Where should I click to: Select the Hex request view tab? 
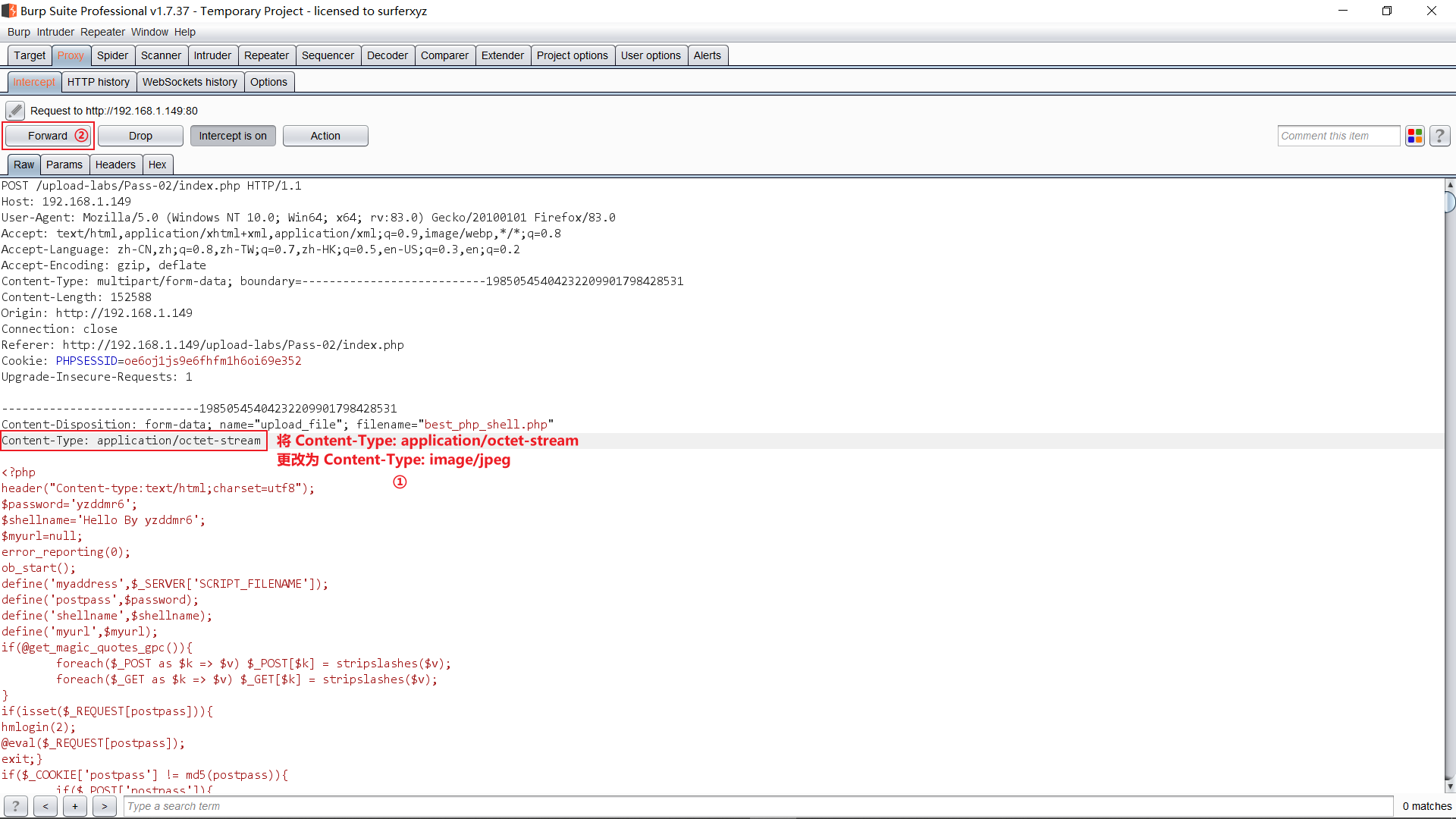[x=157, y=165]
